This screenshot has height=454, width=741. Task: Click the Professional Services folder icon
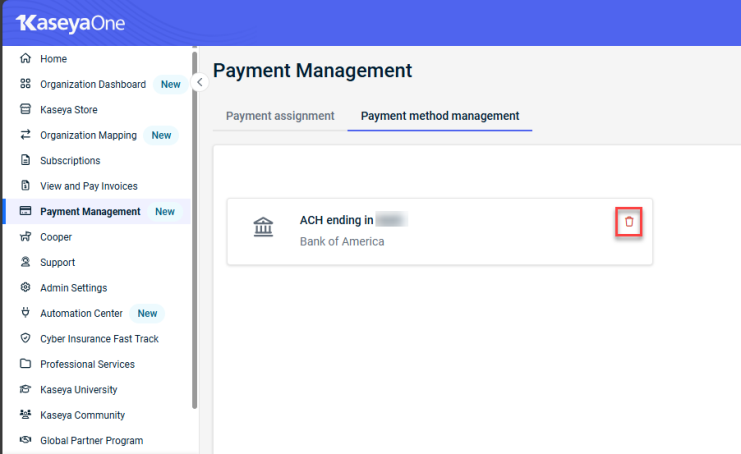26,364
